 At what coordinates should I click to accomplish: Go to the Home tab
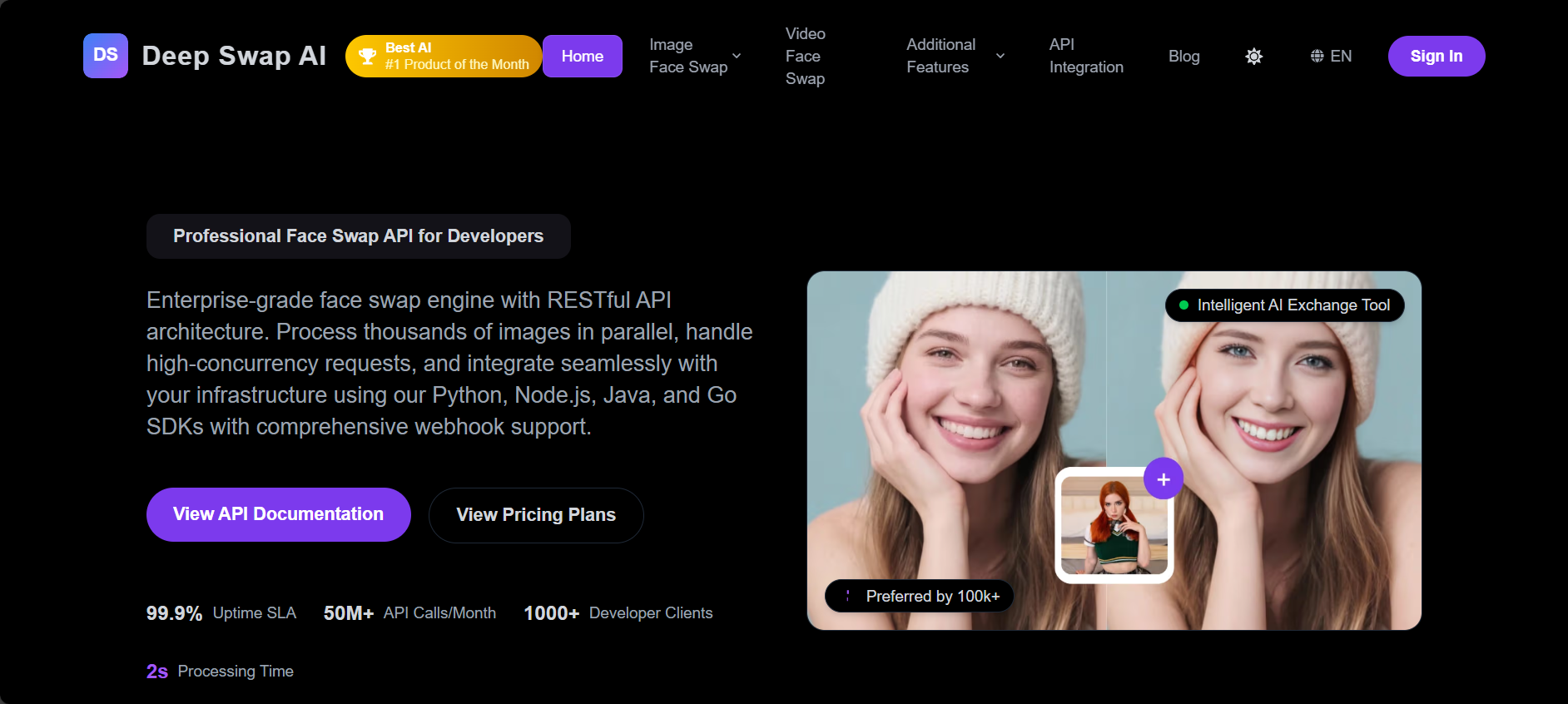click(x=583, y=56)
